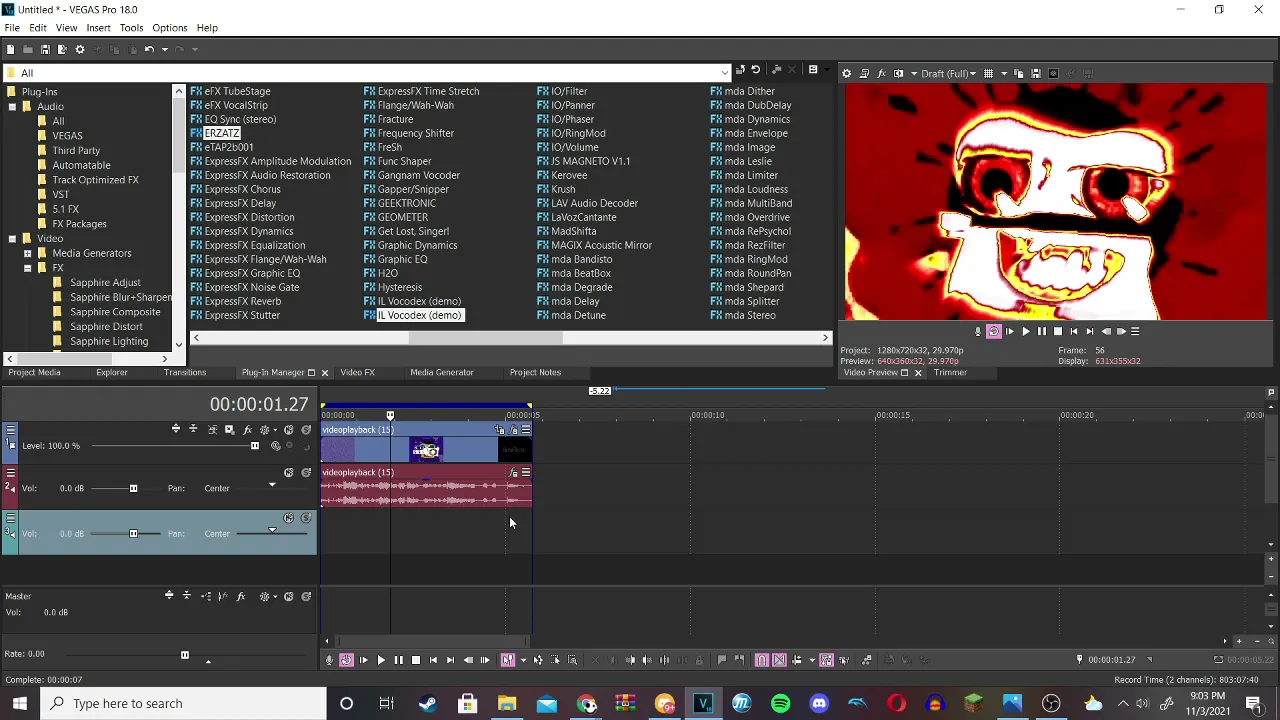This screenshot has height=720, width=1280.
Task: Toggle Automatic Crossfades icon
Action: click(779, 660)
